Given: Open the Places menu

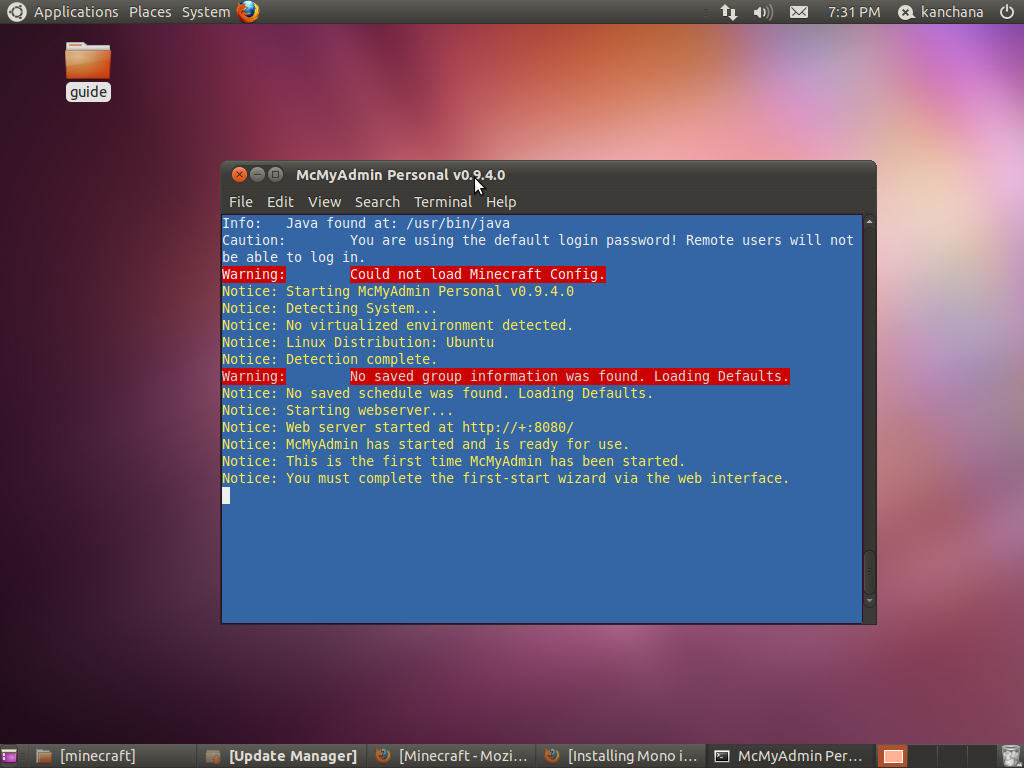Looking at the screenshot, I should (x=150, y=12).
